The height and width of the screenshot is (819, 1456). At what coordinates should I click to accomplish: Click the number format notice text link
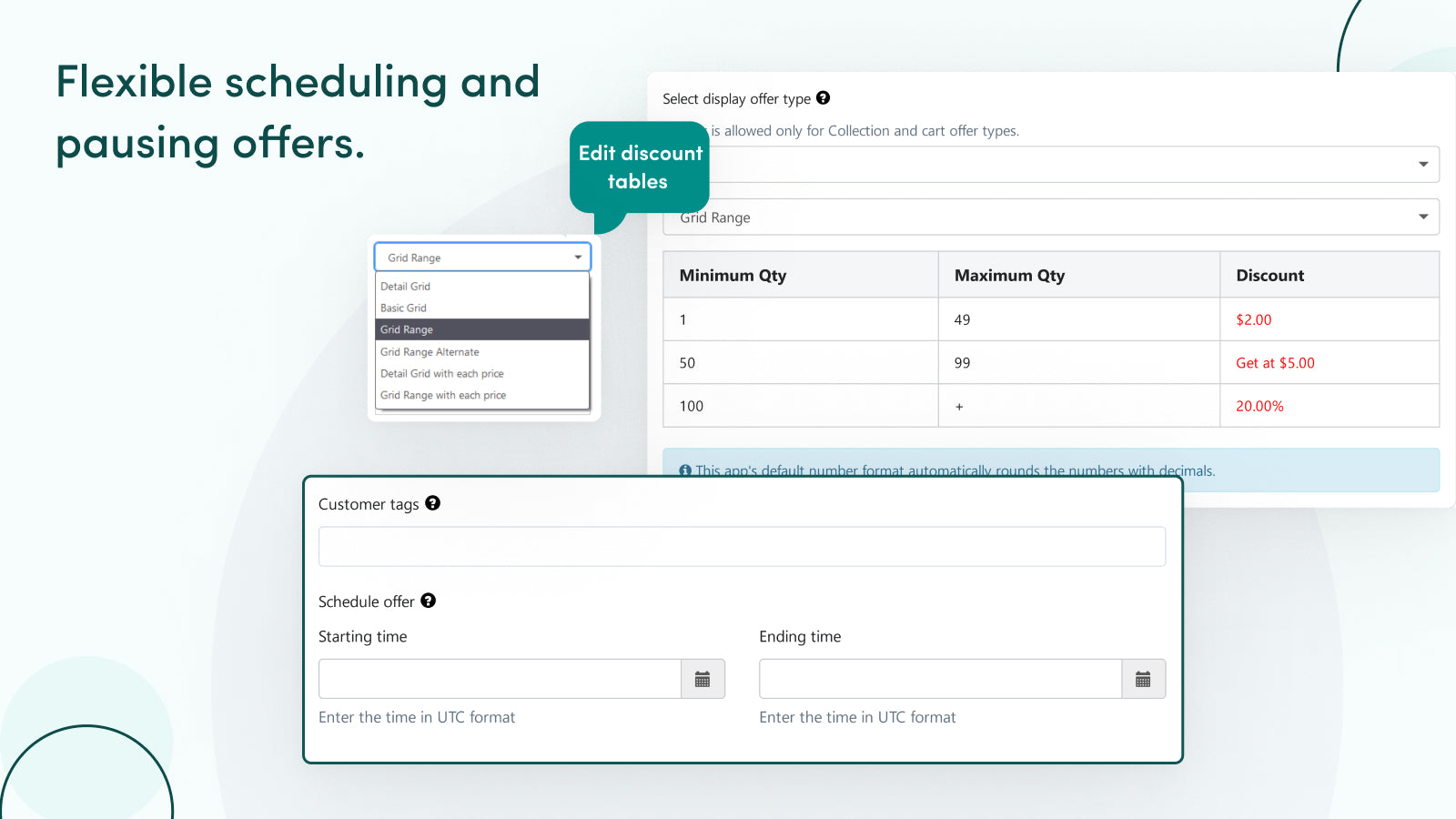click(x=955, y=470)
